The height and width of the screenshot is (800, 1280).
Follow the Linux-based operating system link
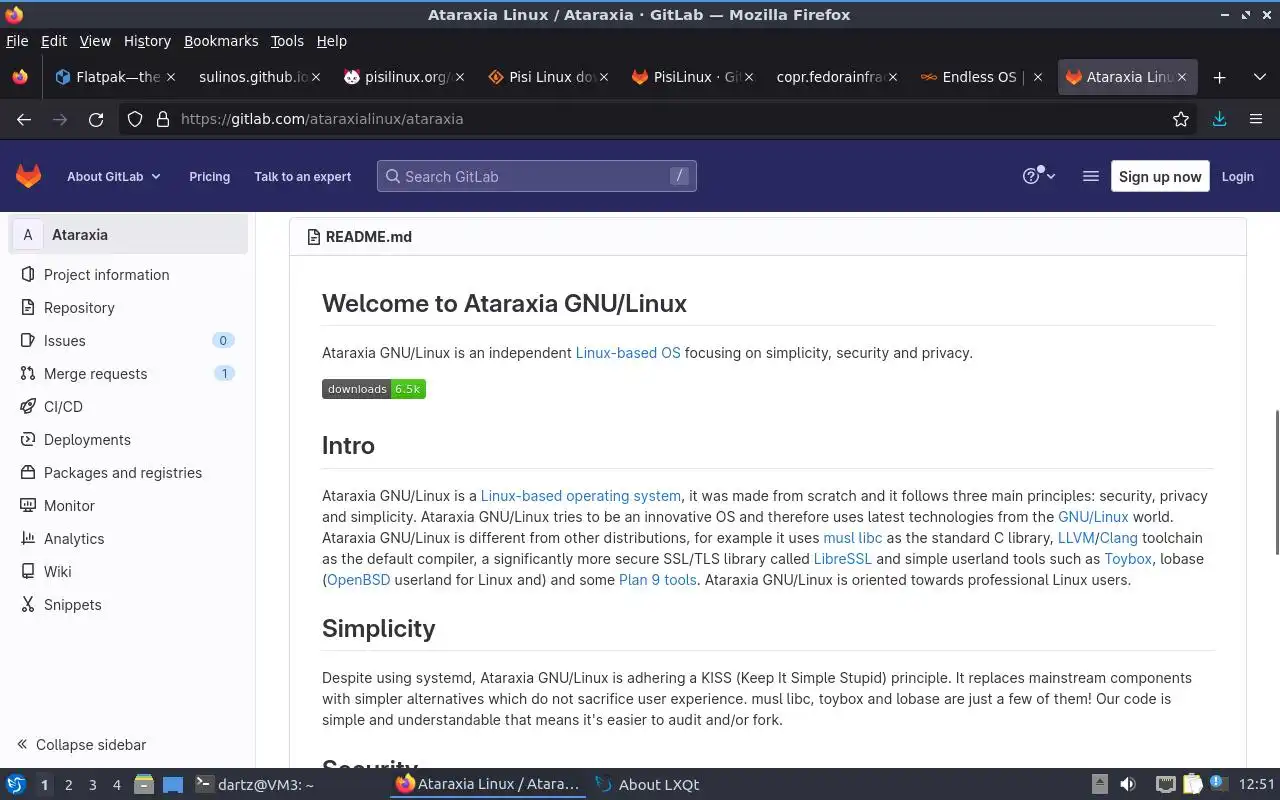(580, 496)
